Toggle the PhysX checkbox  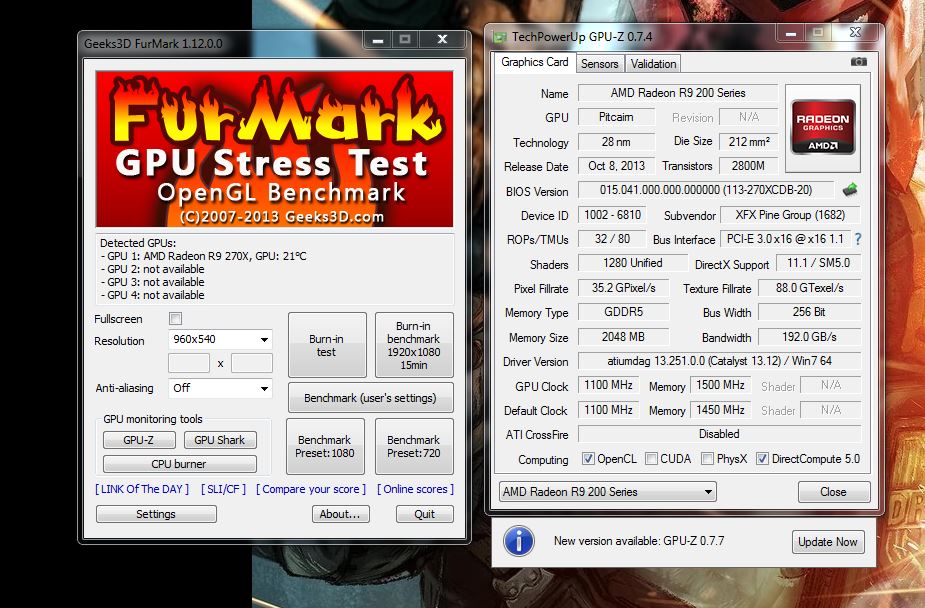[x=707, y=459]
